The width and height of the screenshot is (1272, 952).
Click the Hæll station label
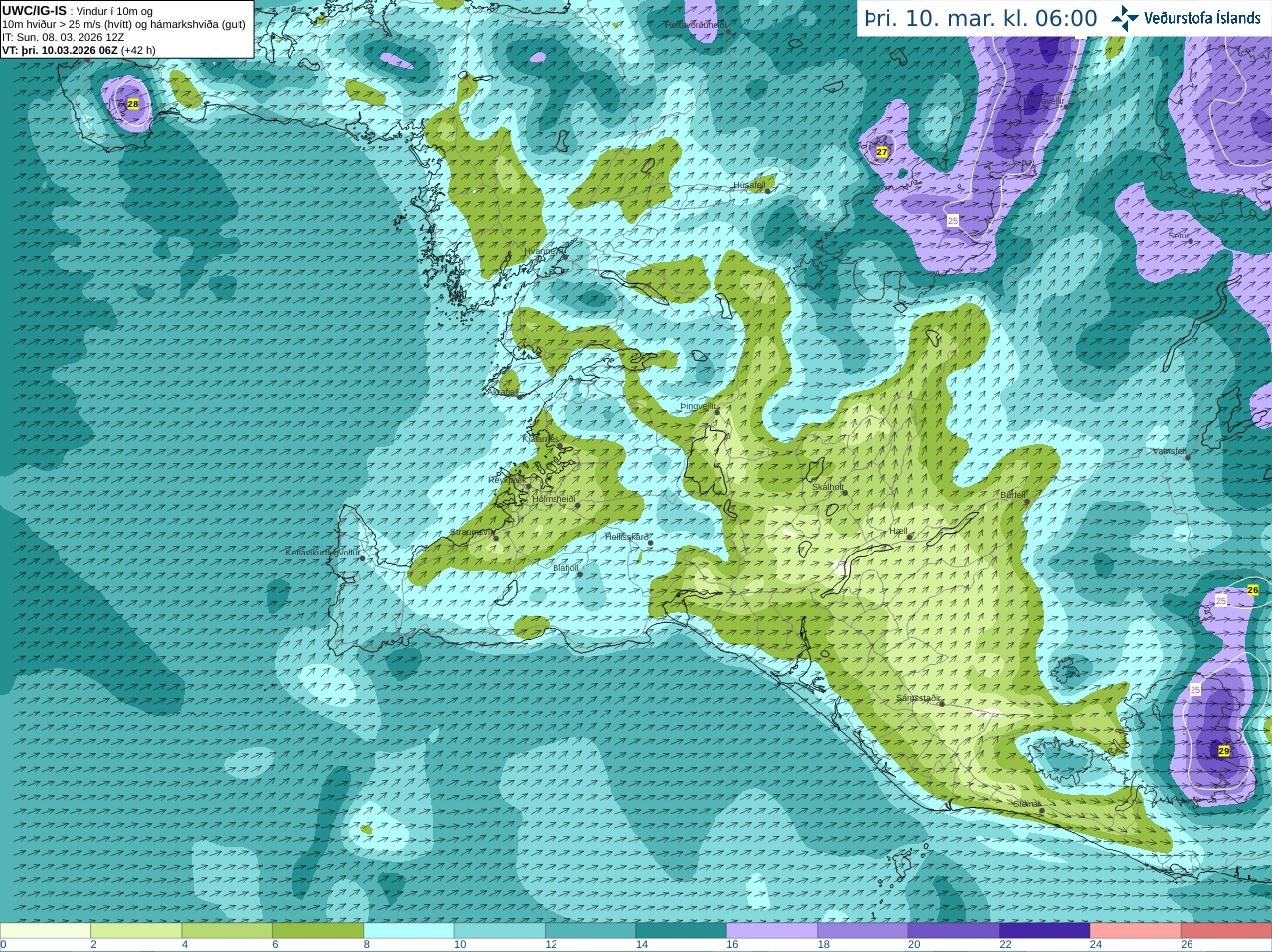[900, 531]
